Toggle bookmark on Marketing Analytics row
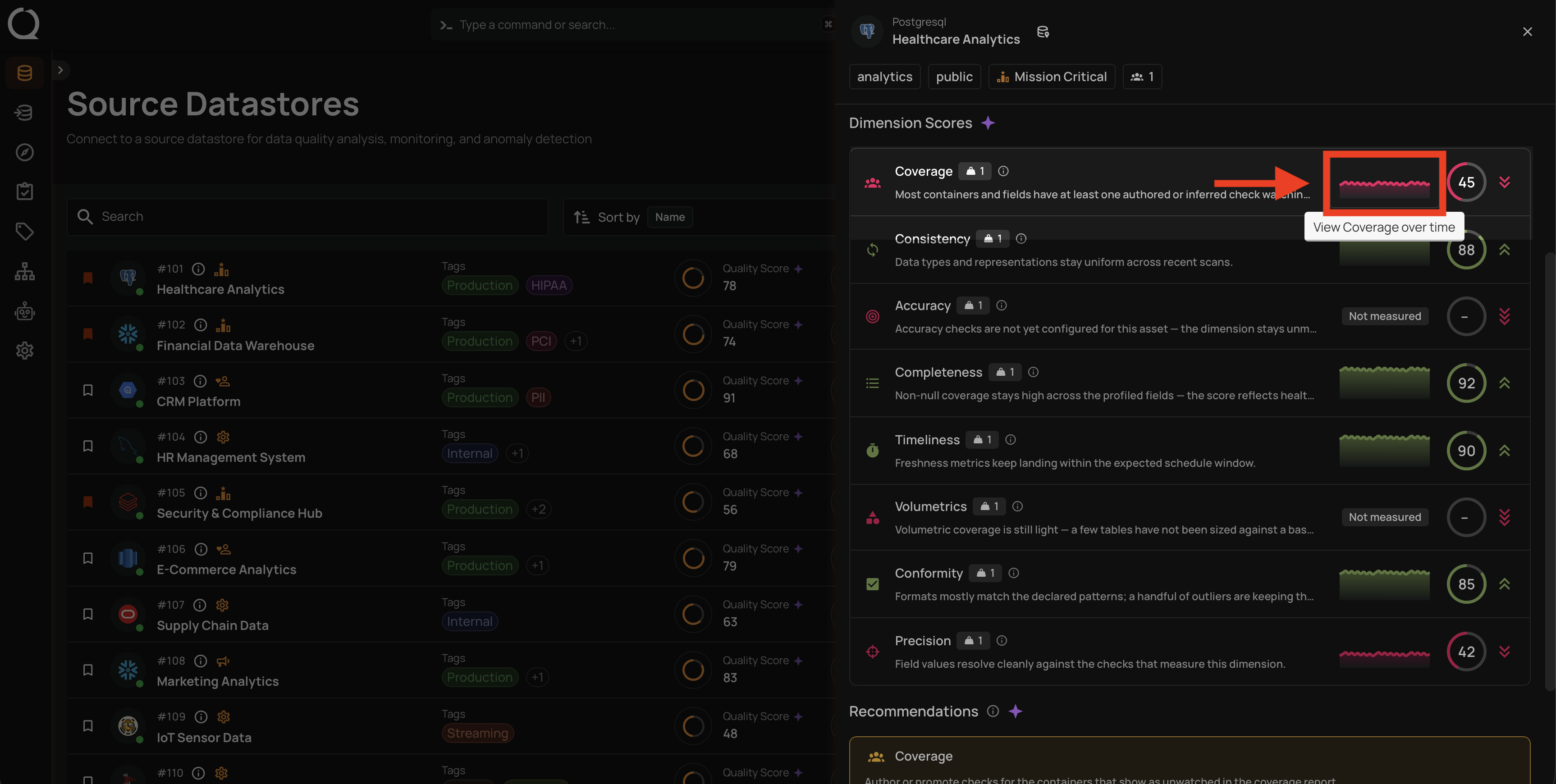 87,670
